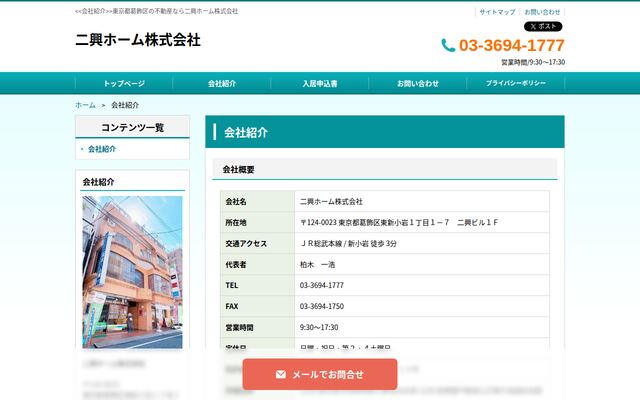Open the トップページ menu item
The width and height of the screenshot is (640, 400).
click(x=124, y=83)
